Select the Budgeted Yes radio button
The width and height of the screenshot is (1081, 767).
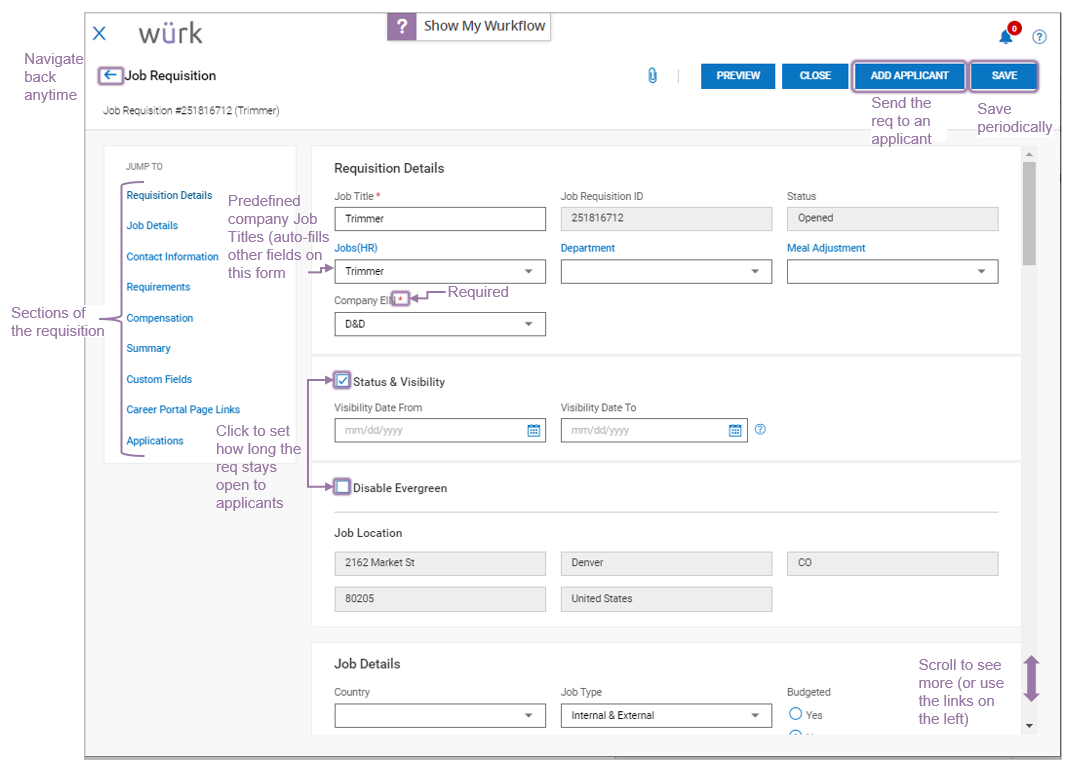[796, 714]
